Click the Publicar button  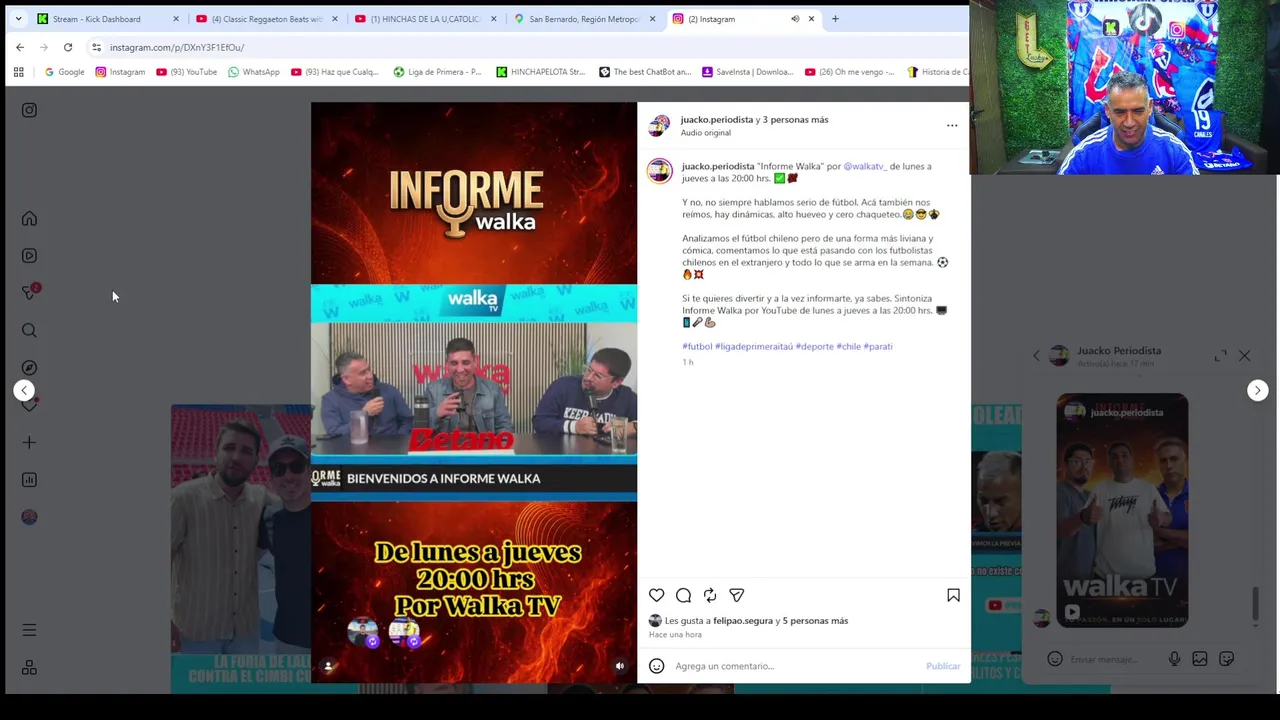943,666
